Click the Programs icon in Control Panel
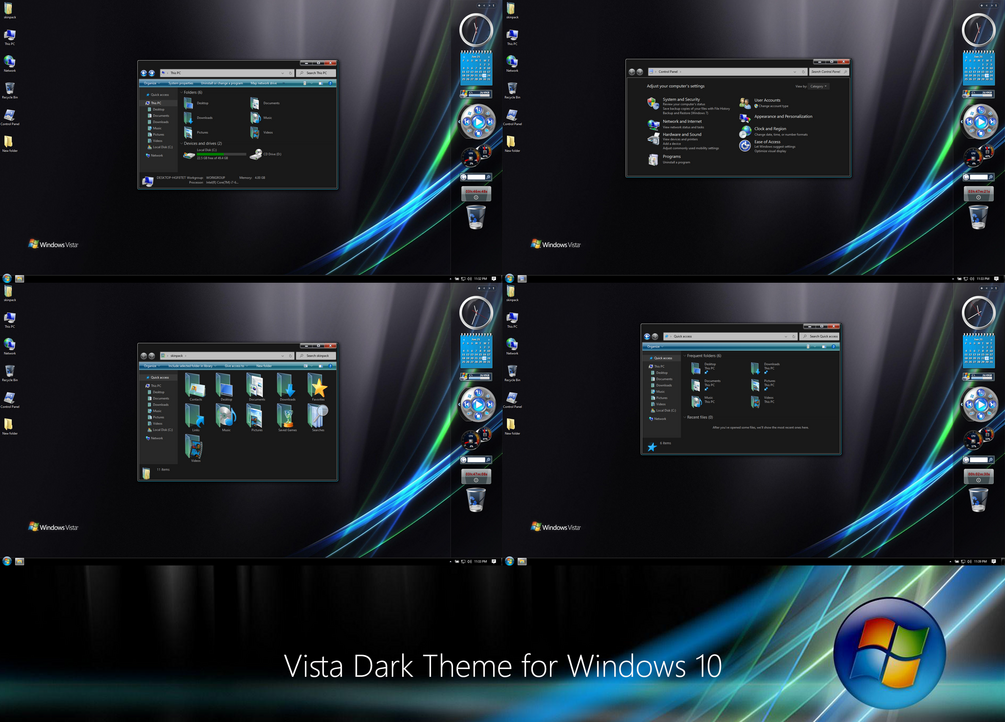 [x=653, y=160]
